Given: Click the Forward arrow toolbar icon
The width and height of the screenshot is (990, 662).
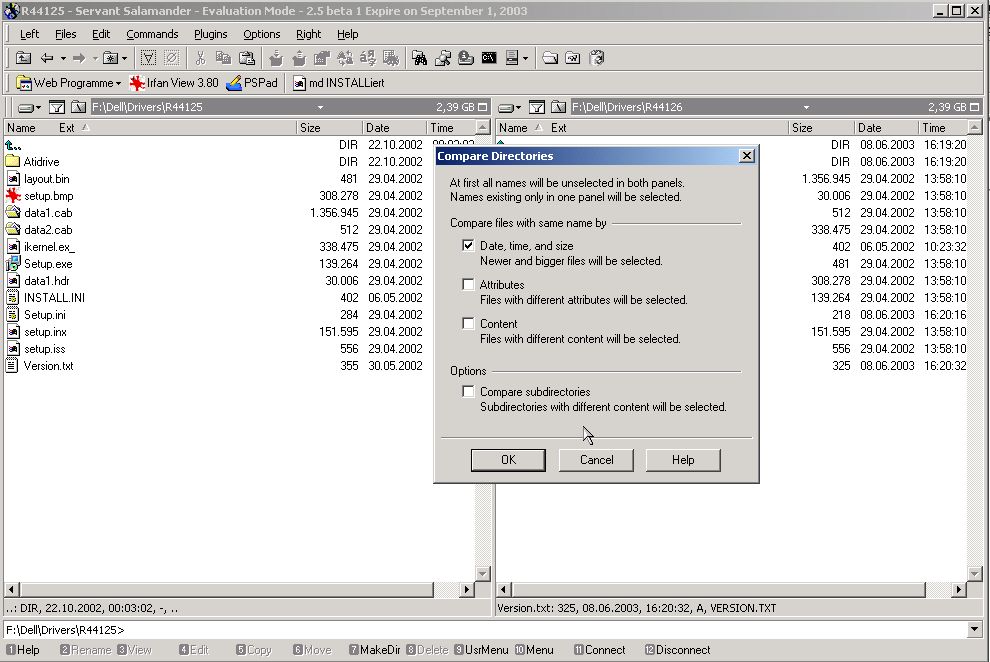Looking at the screenshot, I should [x=79, y=58].
